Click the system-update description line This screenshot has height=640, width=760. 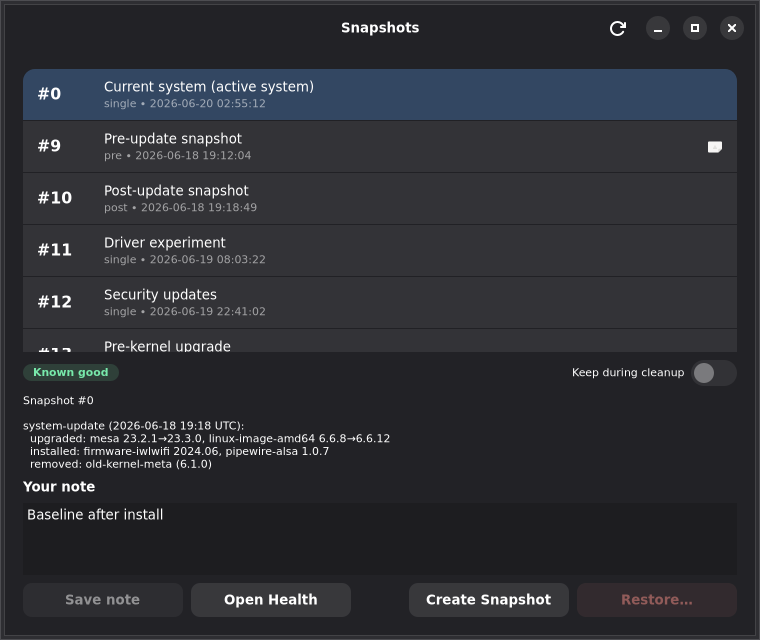click(134, 426)
